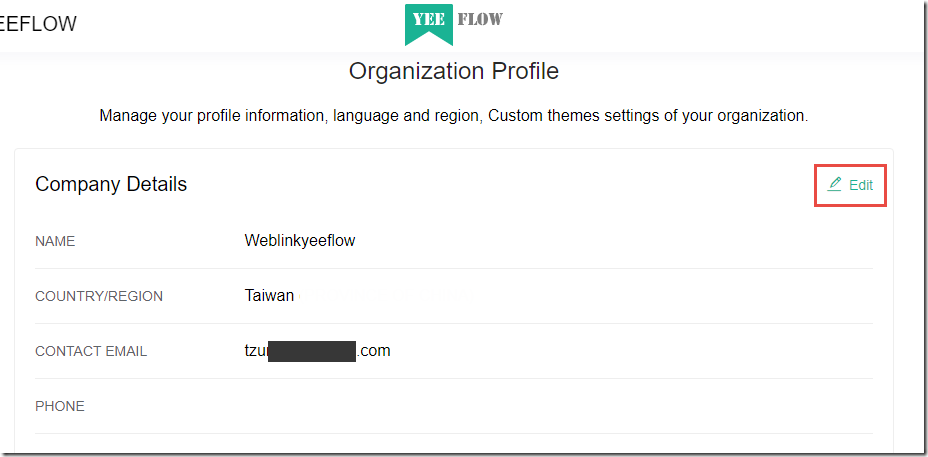The image size is (928, 457).
Task: Click the empty PHONE value area
Action: point(558,406)
